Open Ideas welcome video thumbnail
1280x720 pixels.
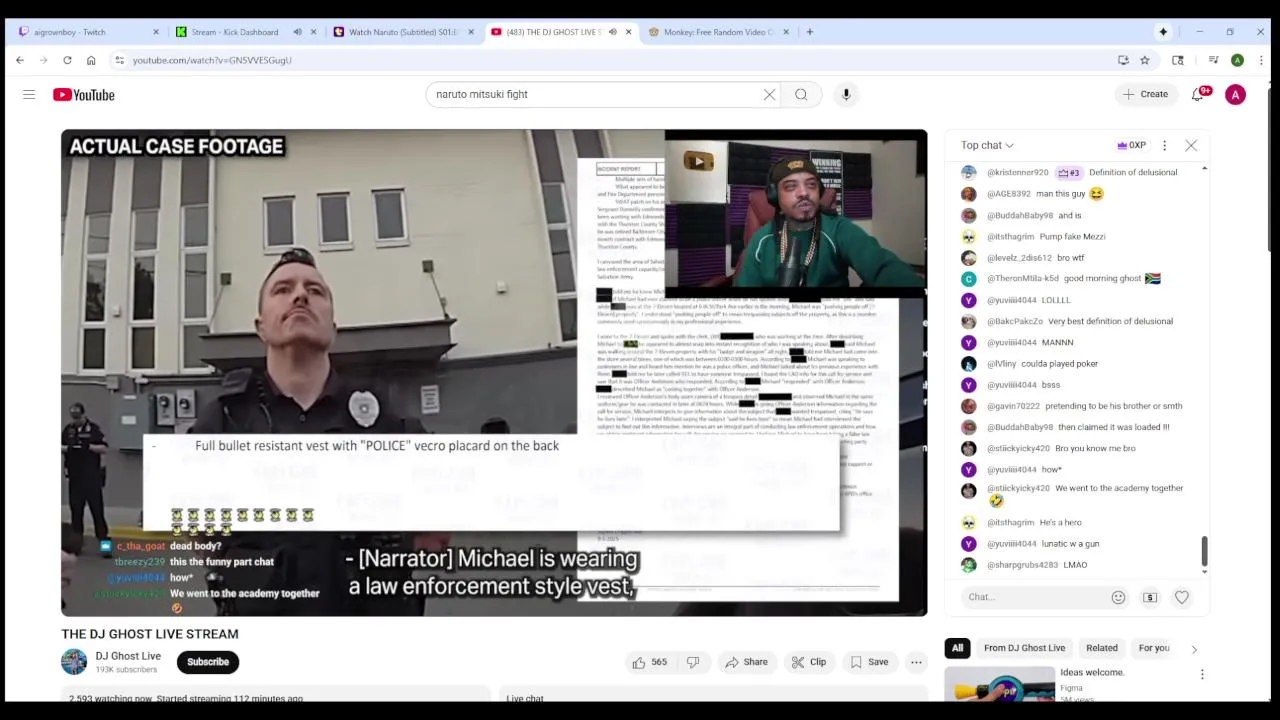click(1000, 682)
